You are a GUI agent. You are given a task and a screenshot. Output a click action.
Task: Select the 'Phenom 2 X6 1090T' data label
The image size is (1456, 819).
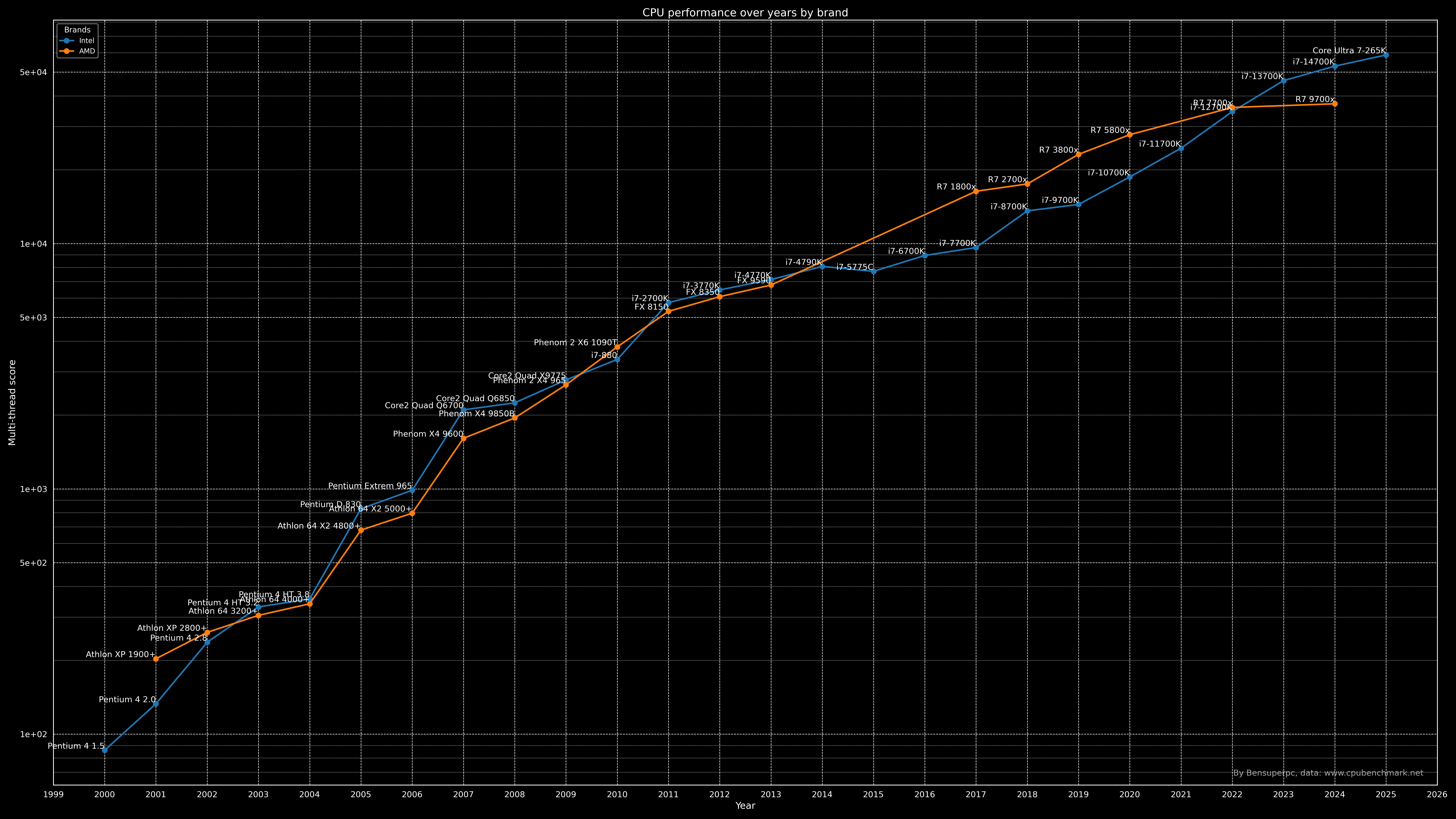click(575, 343)
